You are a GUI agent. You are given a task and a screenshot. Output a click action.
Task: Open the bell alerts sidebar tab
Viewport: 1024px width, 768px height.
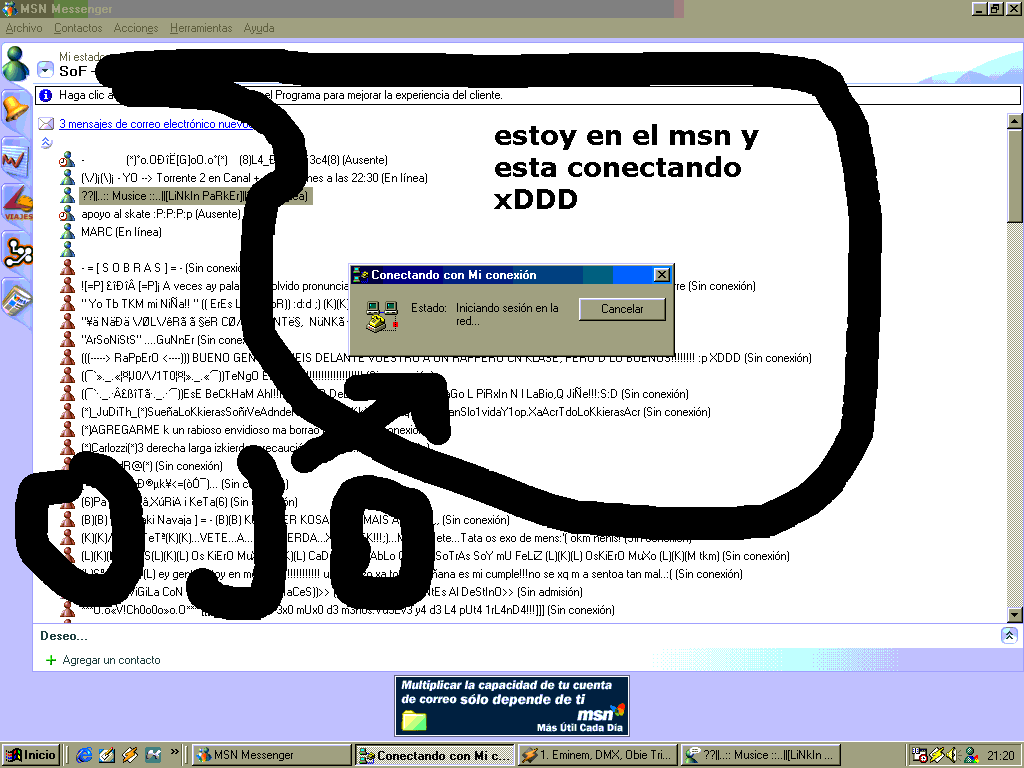tap(16, 109)
